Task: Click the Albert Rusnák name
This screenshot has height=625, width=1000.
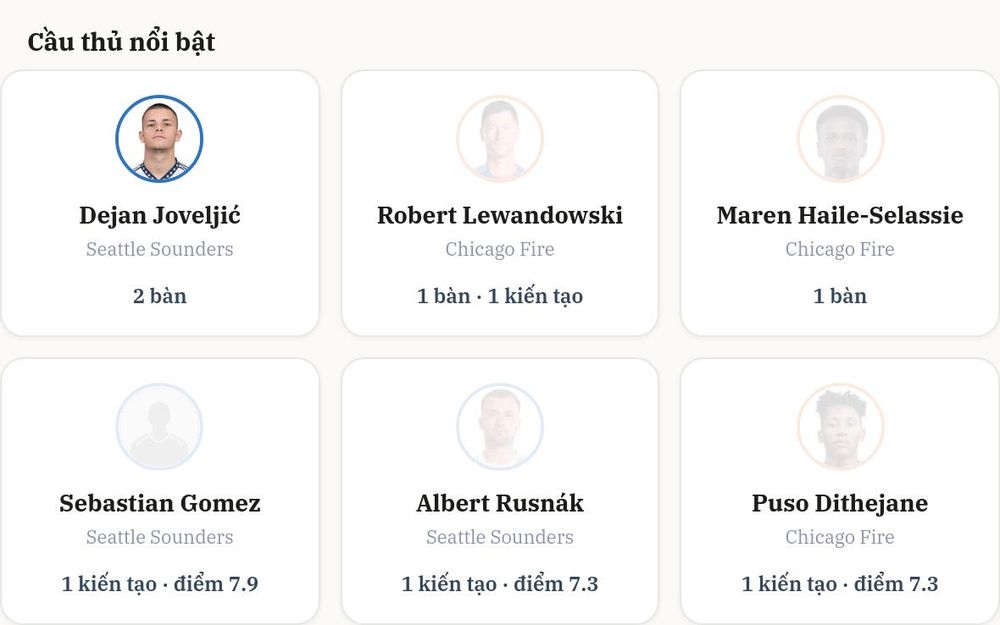Action: (500, 503)
